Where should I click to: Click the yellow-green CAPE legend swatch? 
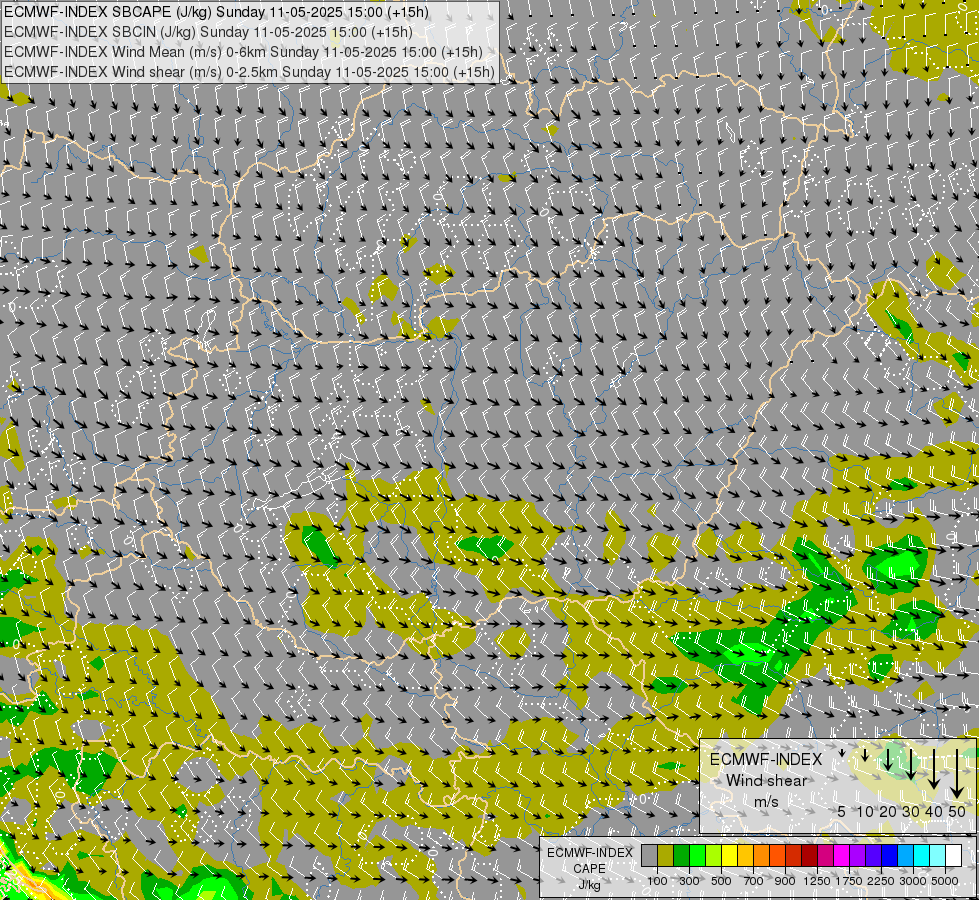714,856
